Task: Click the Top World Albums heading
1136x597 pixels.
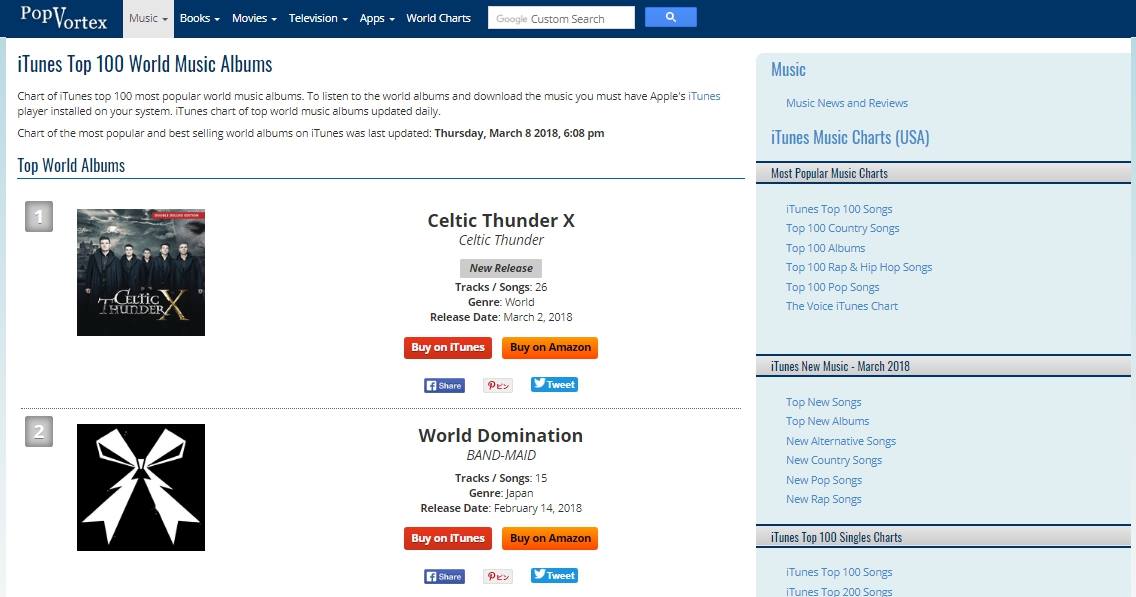Action: (x=71, y=166)
